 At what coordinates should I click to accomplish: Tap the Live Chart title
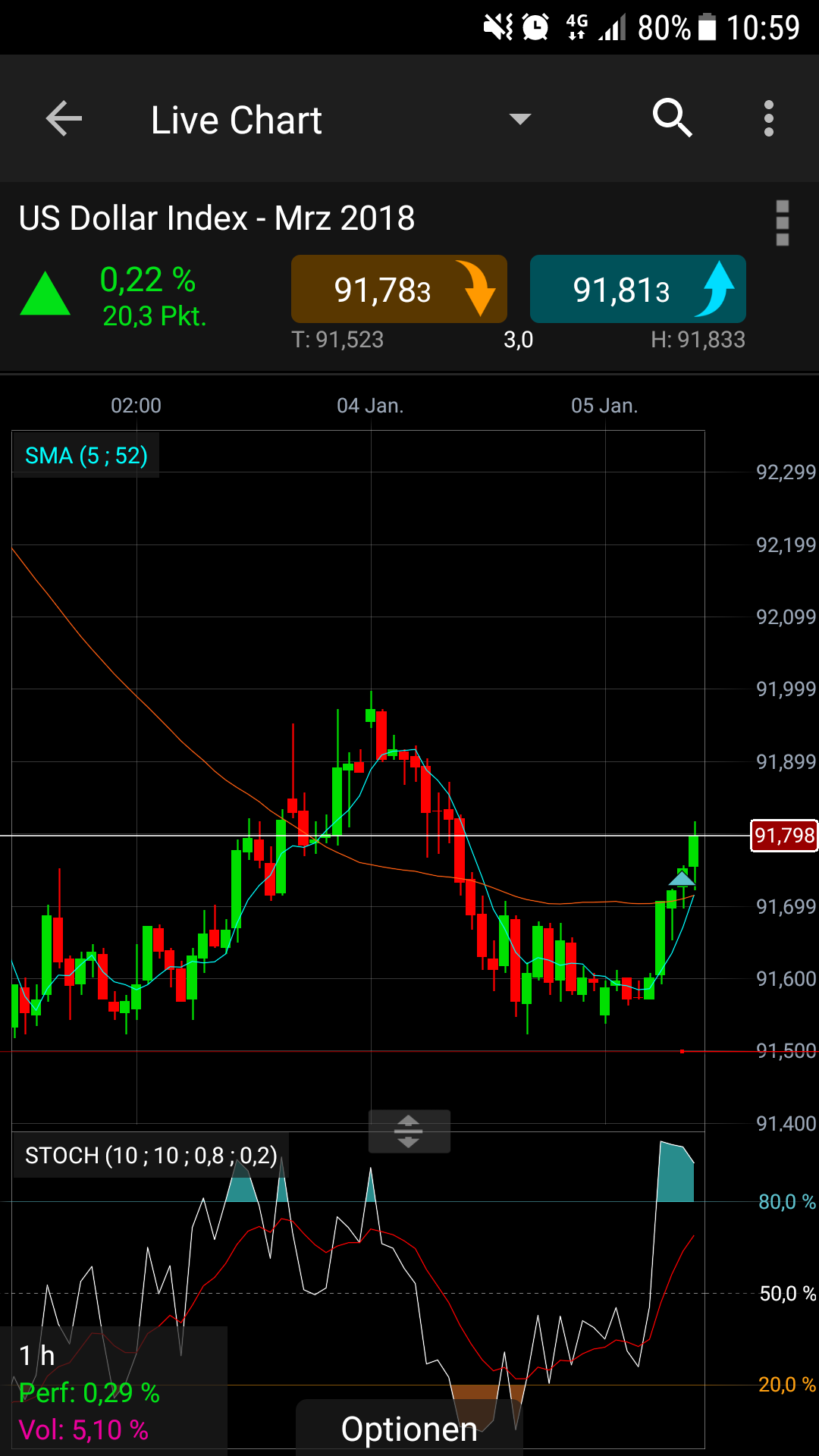pyautogui.click(x=237, y=120)
